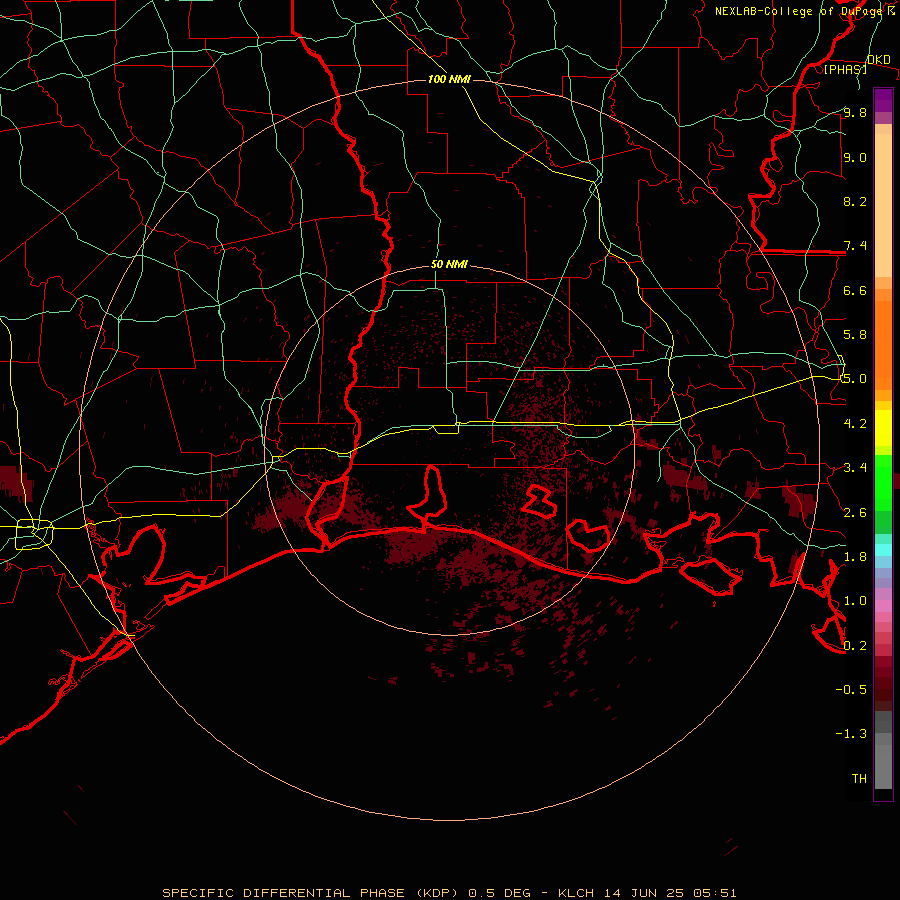Click the 0.2 scale value

click(855, 645)
